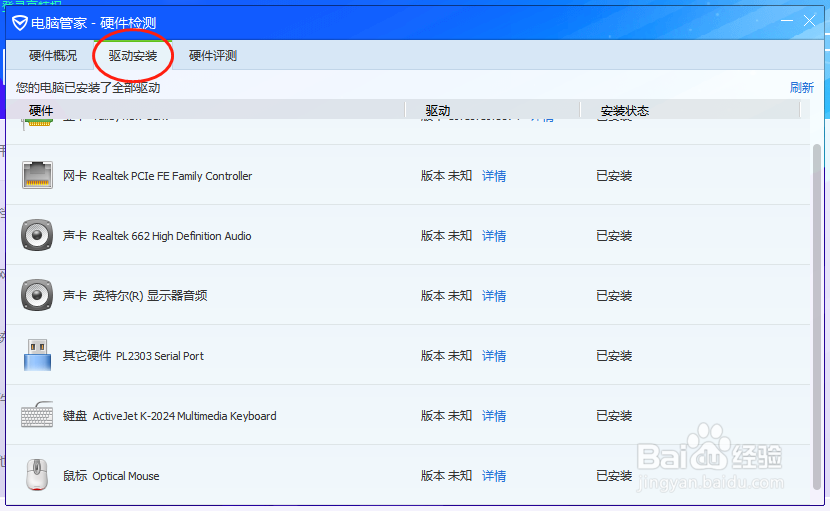Click the keyboard icon for ActiveJet K-2024
The height and width of the screenshot is (511, 830).
(37, 415)
